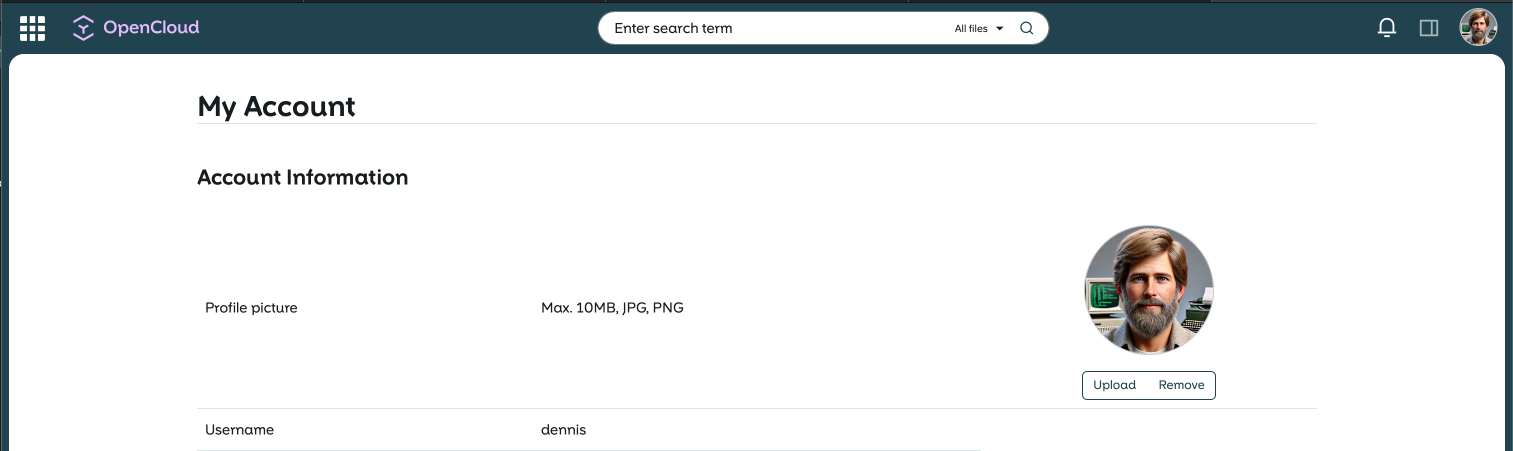Open the user menu avatar in the top bar
This screenshot has width=1513, height=451.
coord(1478,28)
